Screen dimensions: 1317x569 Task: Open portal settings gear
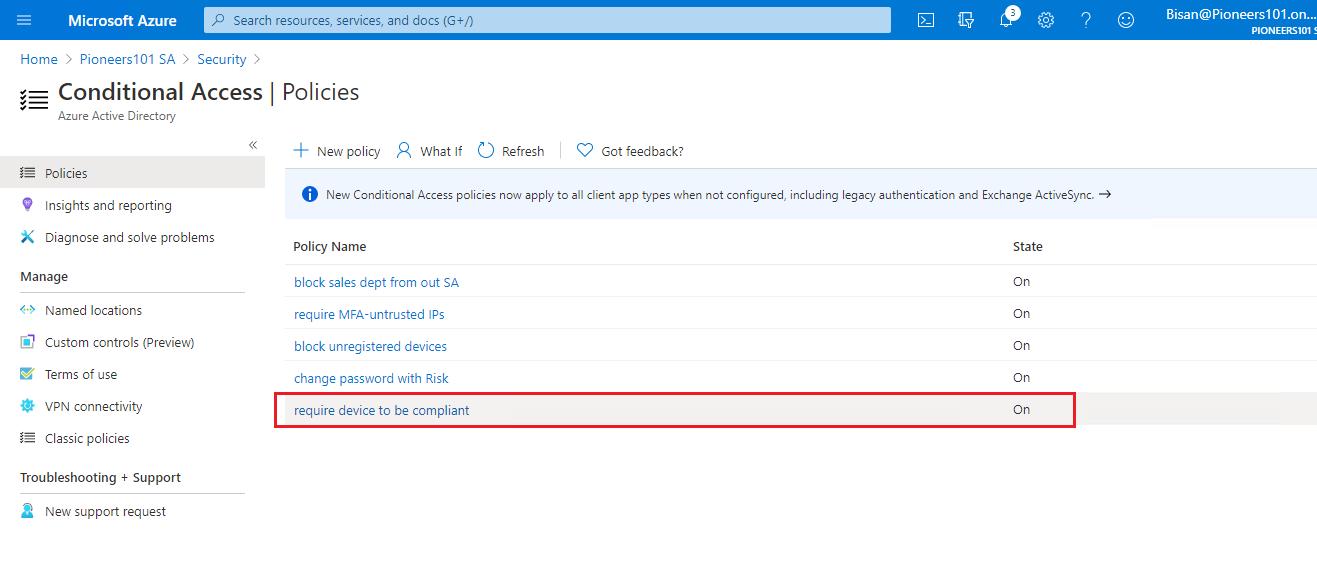tap(1046, 20)
